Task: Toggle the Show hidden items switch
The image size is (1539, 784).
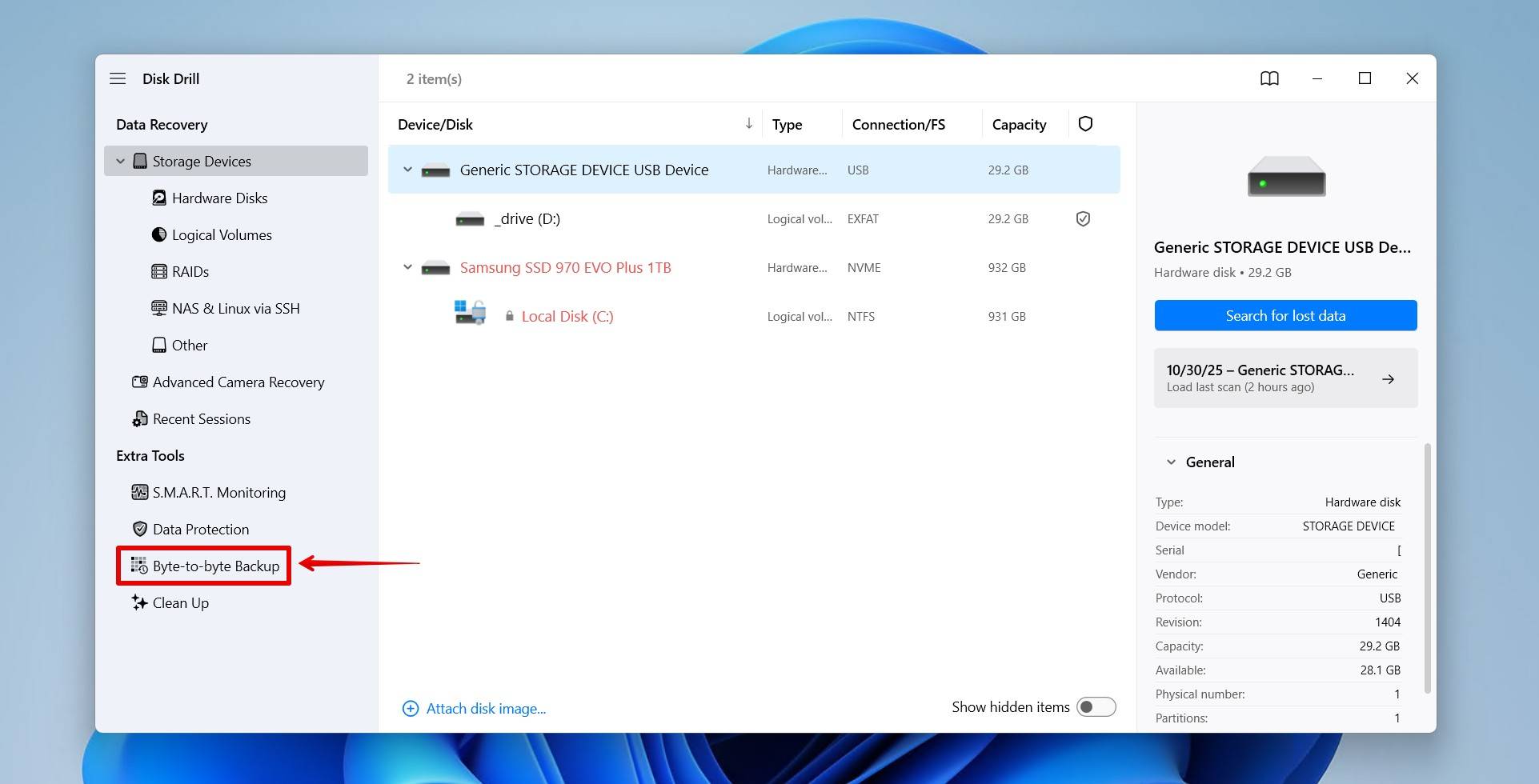Action: [x=1096, y=706]
